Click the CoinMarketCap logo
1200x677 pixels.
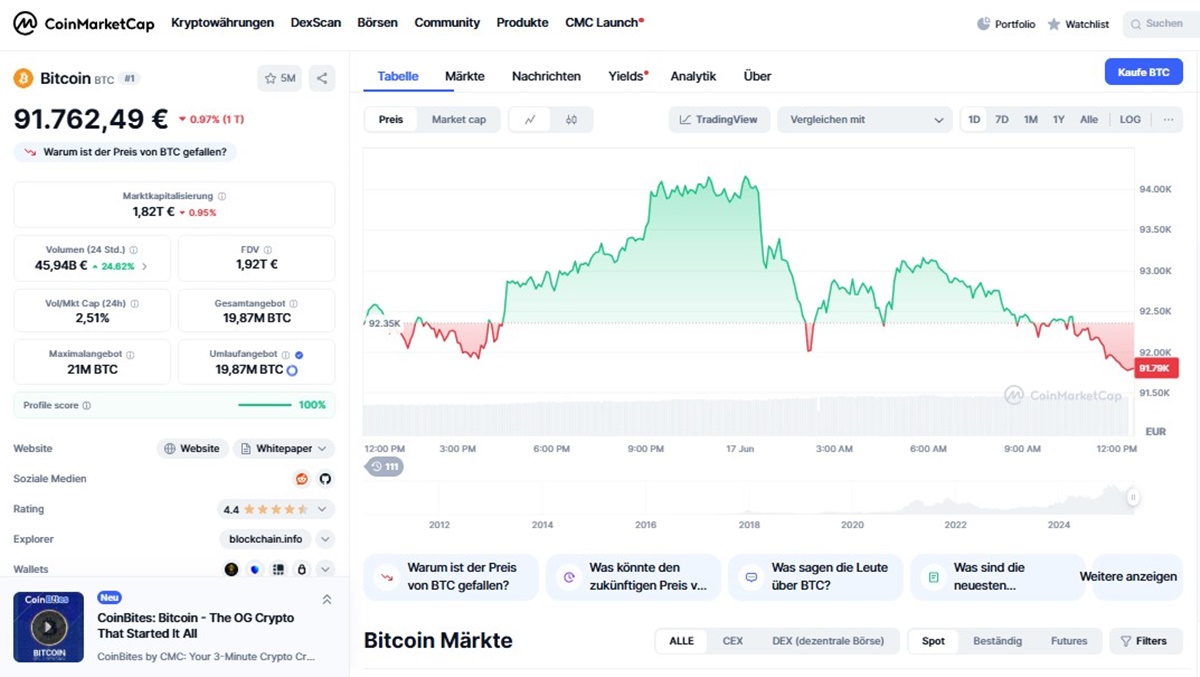(84, 23)
